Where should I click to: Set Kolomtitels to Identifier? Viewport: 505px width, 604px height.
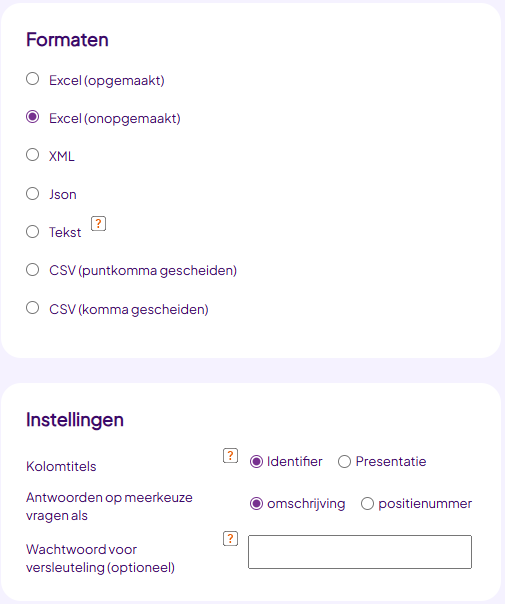click(256, 461)
